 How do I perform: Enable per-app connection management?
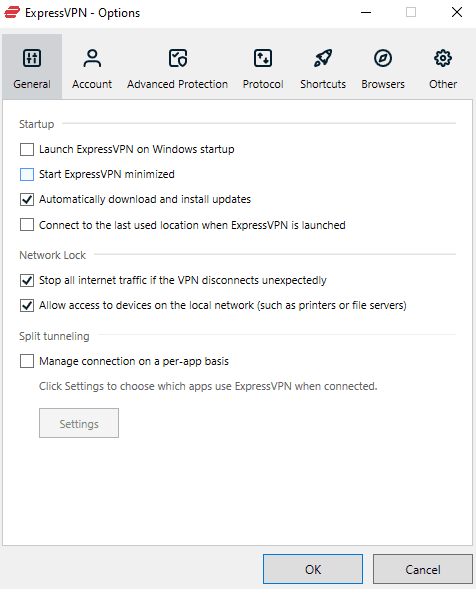coord(27,361)
